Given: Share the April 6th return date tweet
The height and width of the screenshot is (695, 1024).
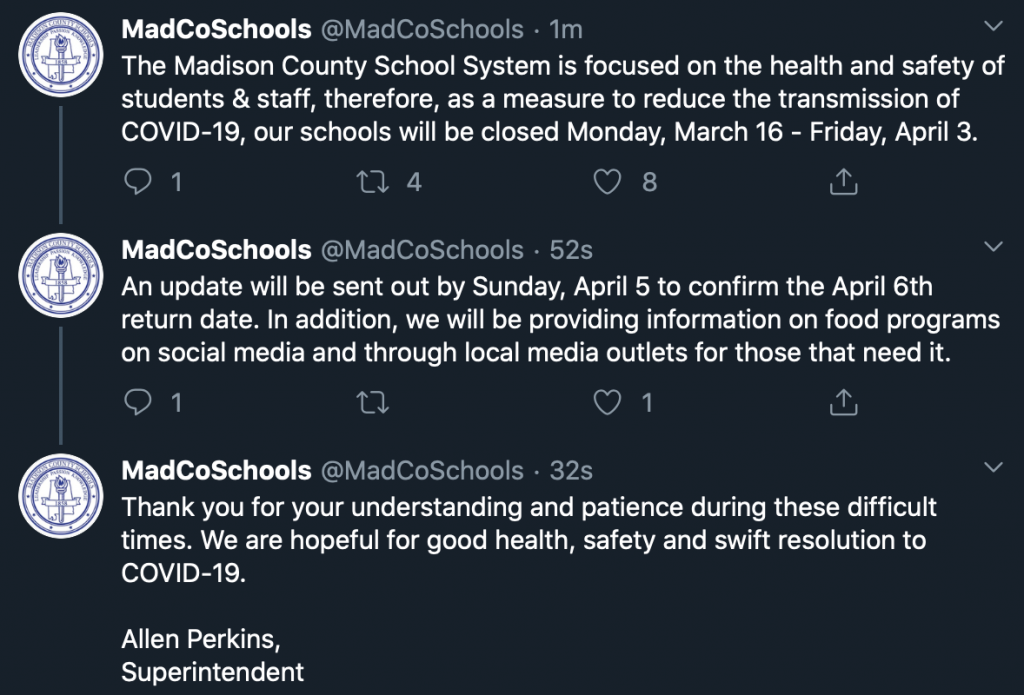Looking at the screenshot, I should point(843,402).
